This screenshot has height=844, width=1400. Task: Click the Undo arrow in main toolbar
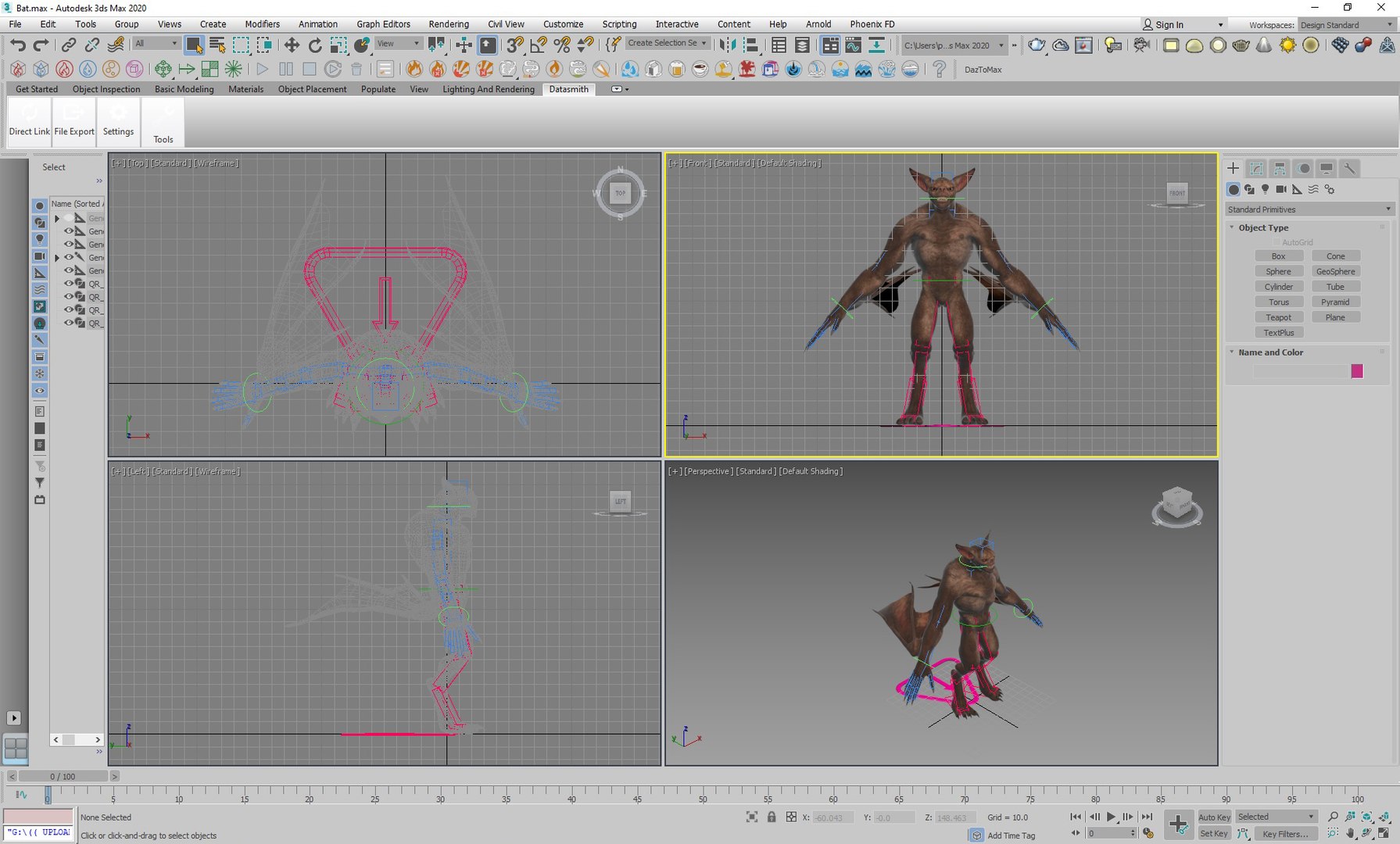[x=18, y=45]
